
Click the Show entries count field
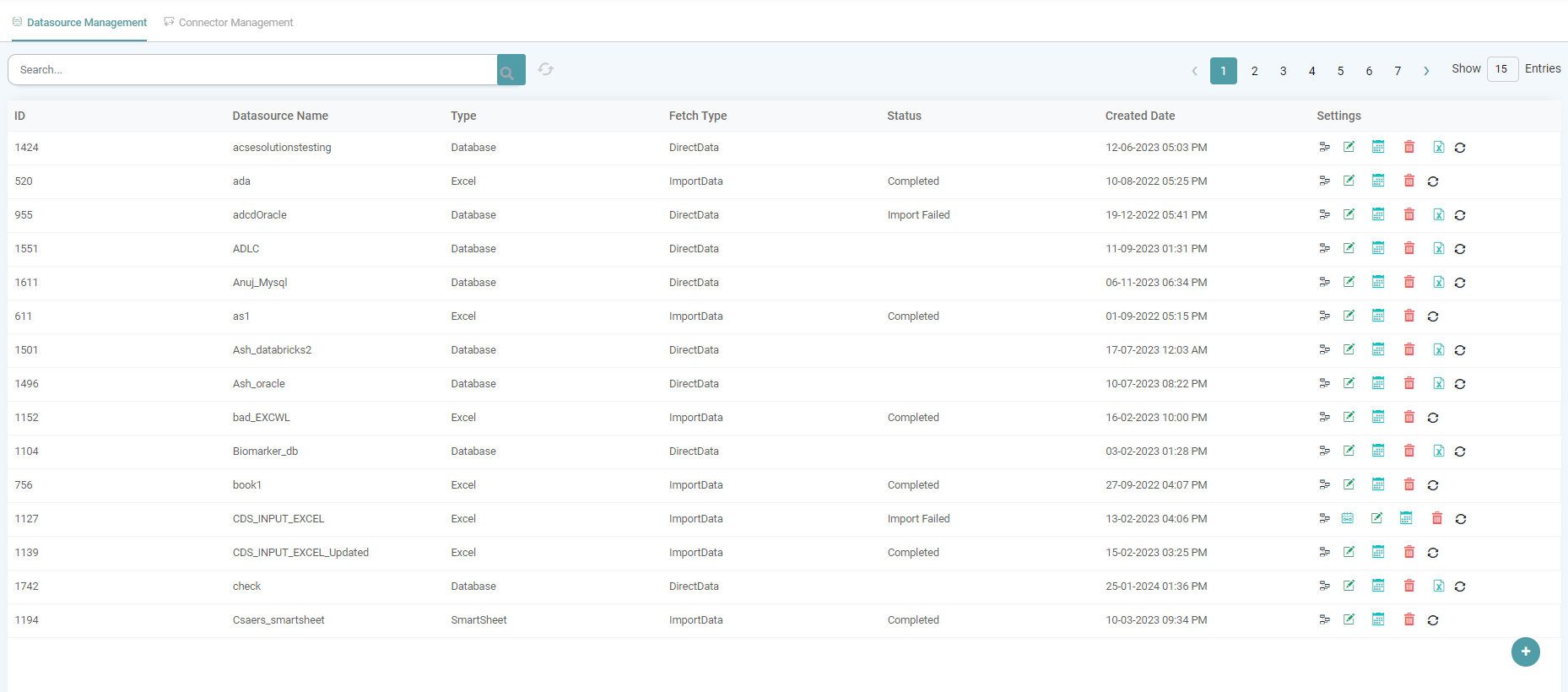point(1501,69)
